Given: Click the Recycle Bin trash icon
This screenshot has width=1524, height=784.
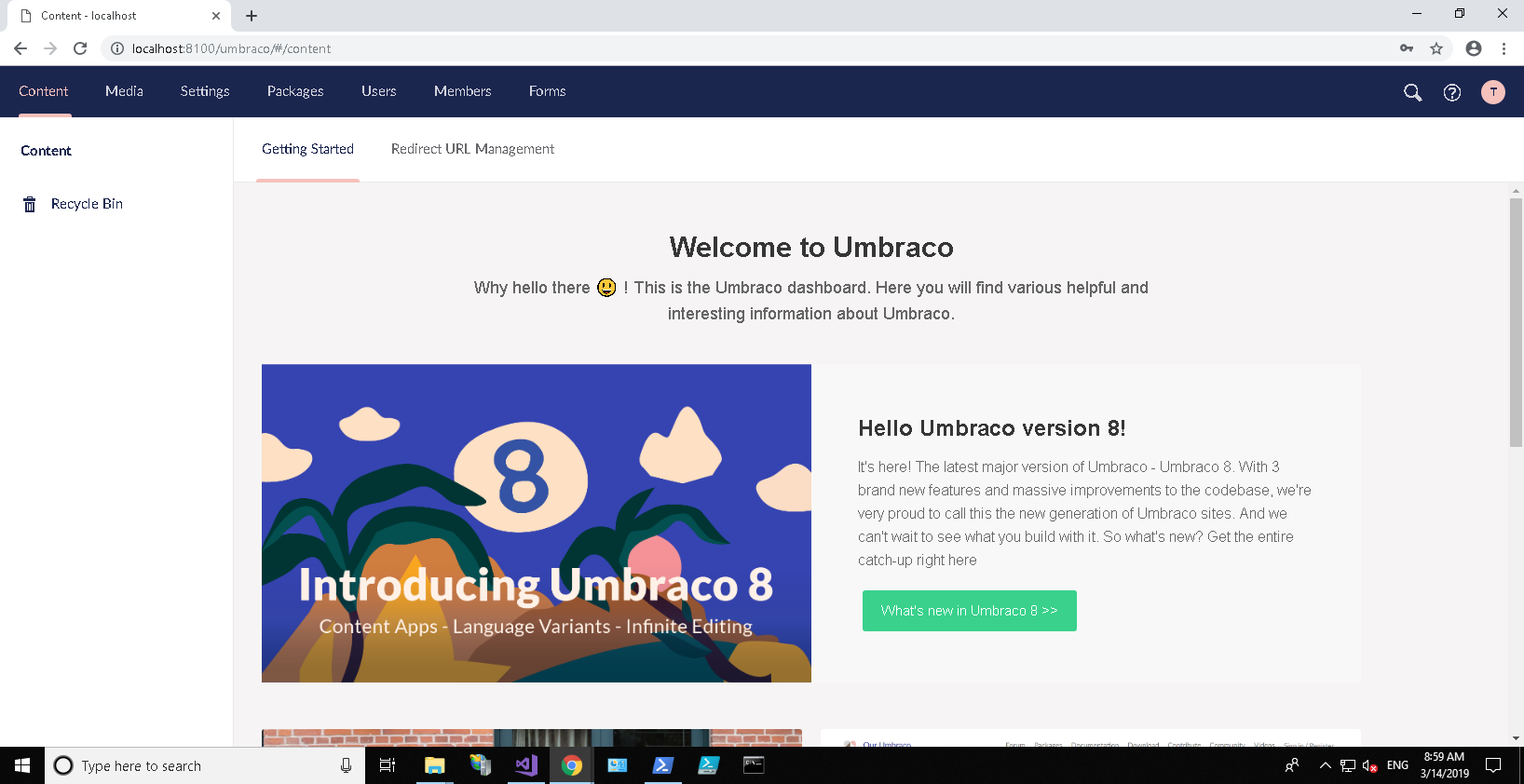Looking at the screenshot, I should (x=30, y=205).
